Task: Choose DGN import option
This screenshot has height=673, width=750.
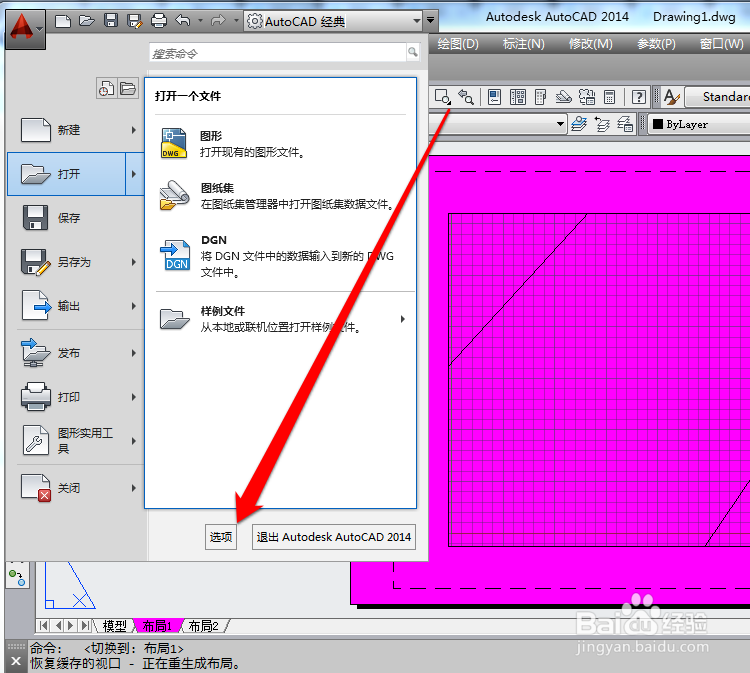Action: pyautogui.click(x=281, y=255)
